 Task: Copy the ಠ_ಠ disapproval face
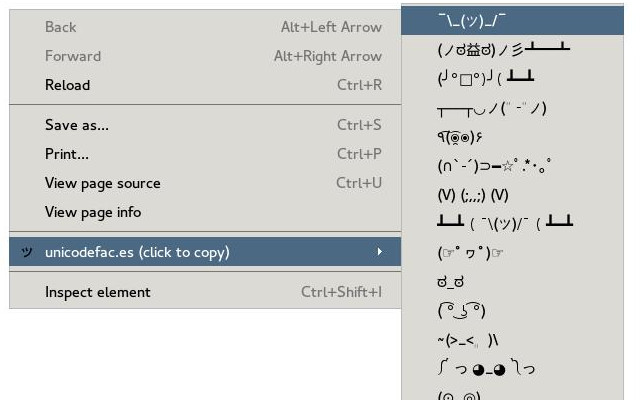(x=512, y=282)
